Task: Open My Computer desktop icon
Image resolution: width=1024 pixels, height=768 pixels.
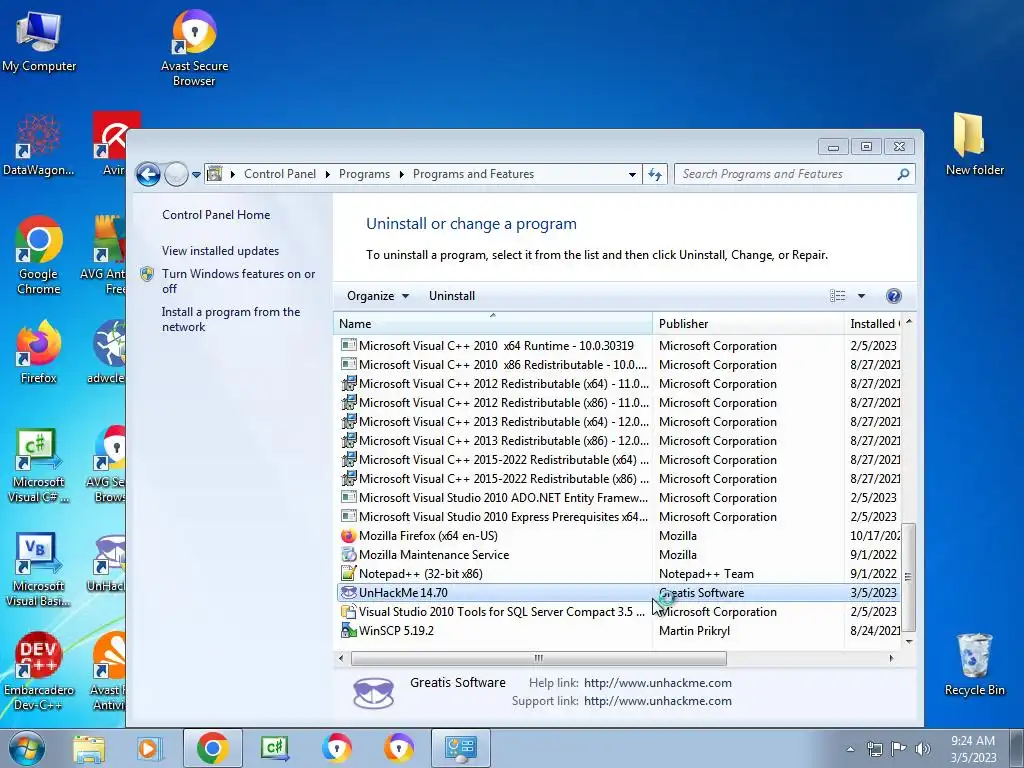Action: [39, 42]
